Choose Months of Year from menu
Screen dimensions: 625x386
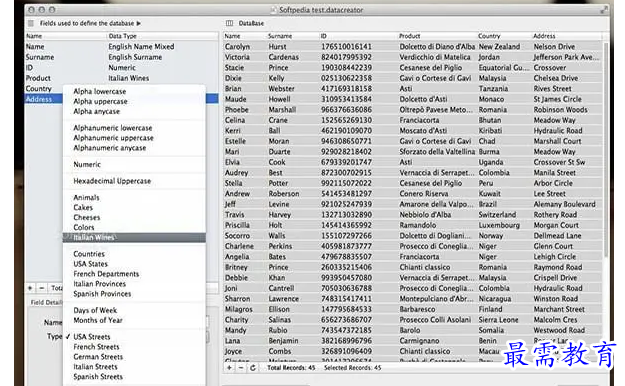point(98,320)
